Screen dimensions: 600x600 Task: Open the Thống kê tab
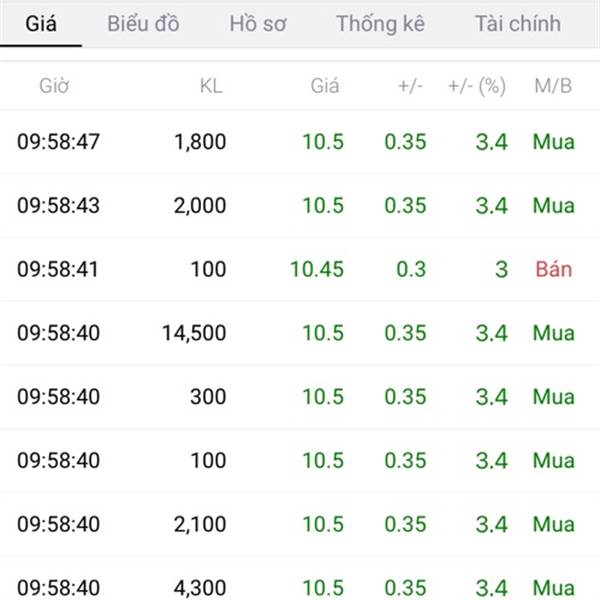pos(380,24)
